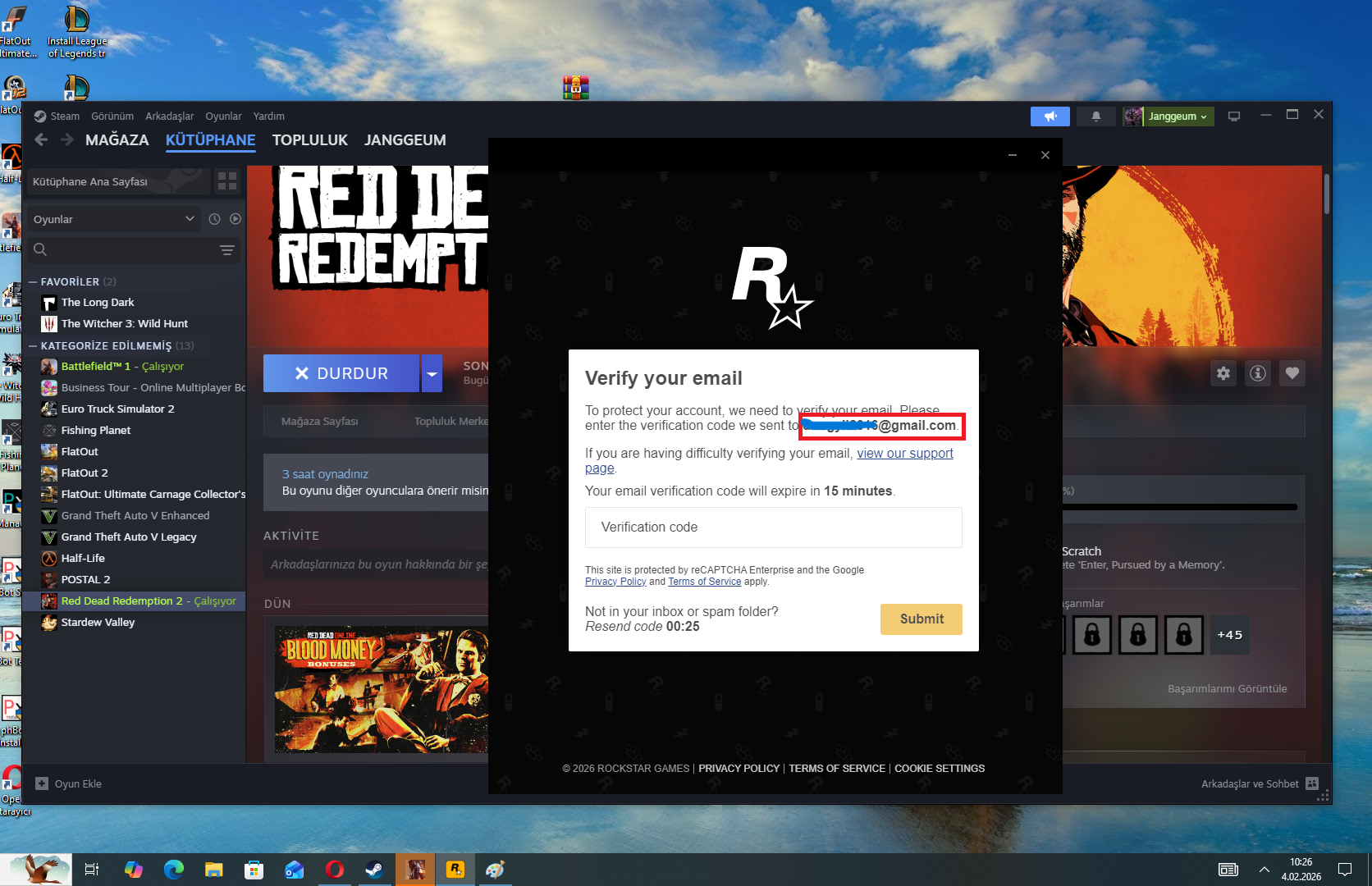Click the Resend code text
Screen dimensions: 1372x886
[624, 627]
